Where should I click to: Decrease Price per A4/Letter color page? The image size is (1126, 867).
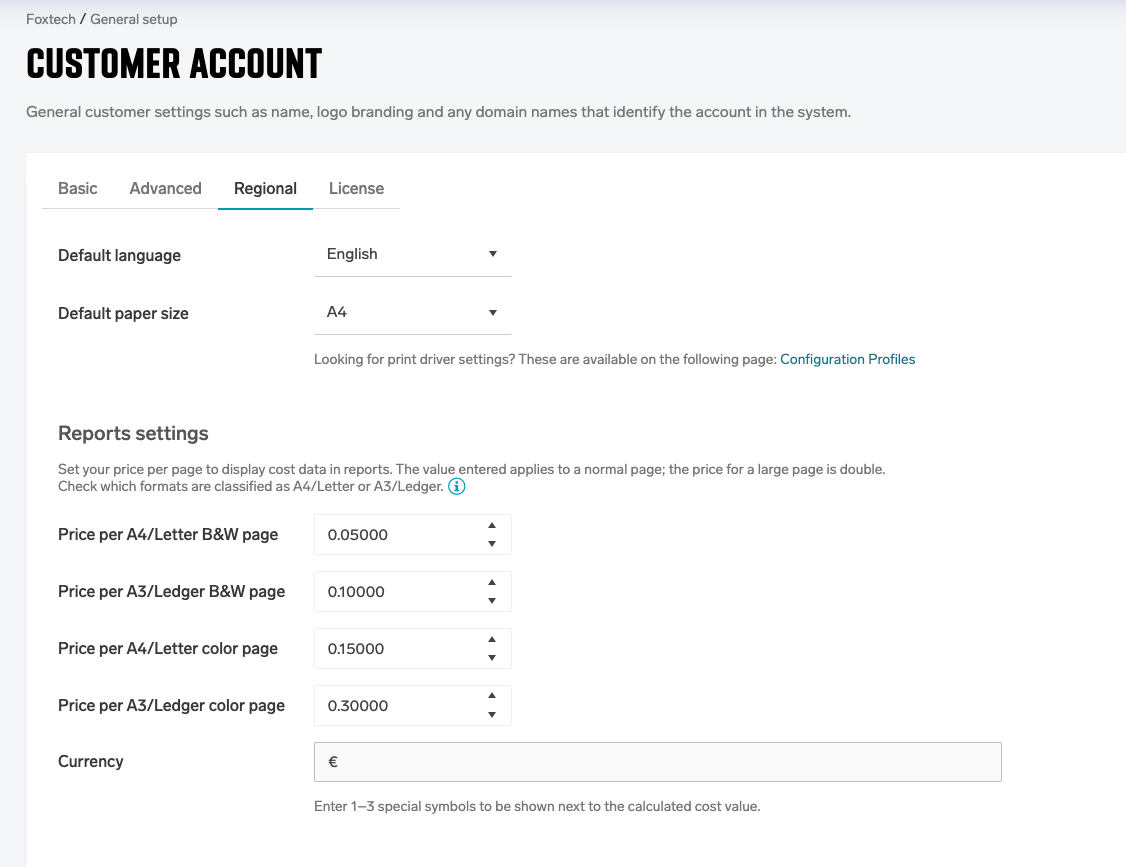coord(491,658)
